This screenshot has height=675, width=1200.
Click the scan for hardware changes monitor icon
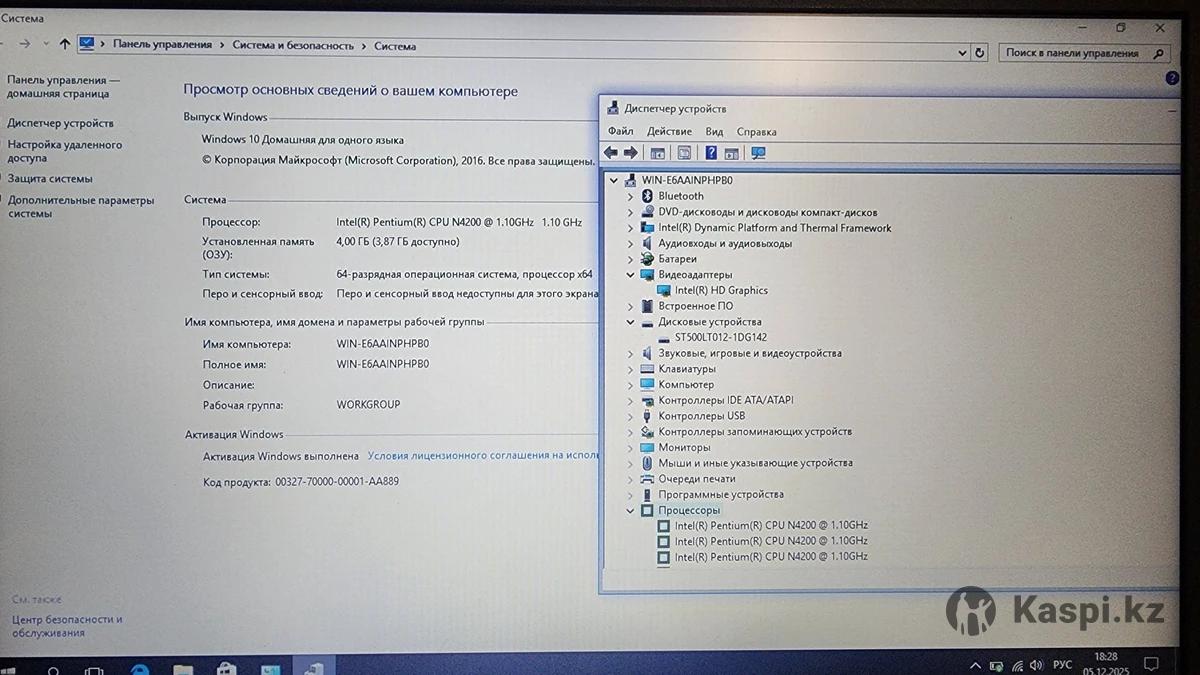click(x=758, y=153)
